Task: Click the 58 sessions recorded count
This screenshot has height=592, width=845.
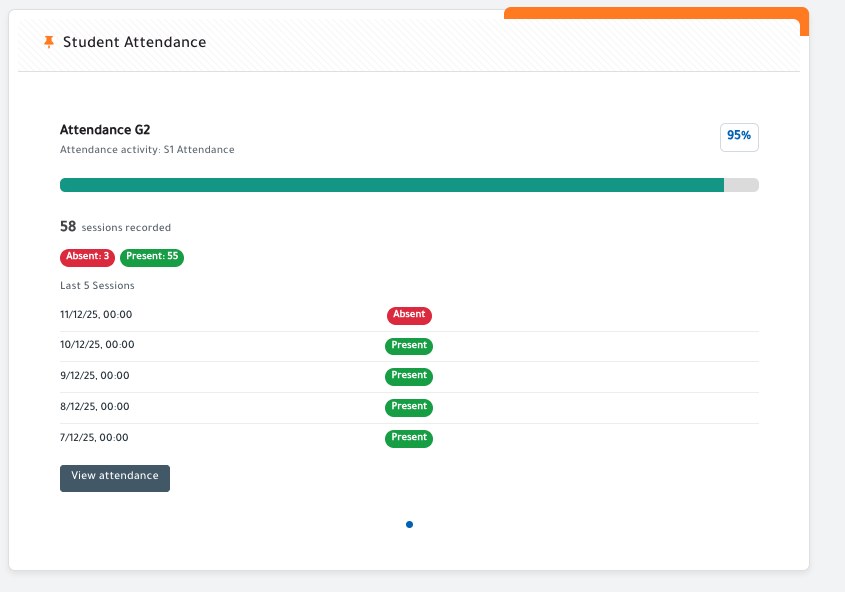Action: [115, 227]
